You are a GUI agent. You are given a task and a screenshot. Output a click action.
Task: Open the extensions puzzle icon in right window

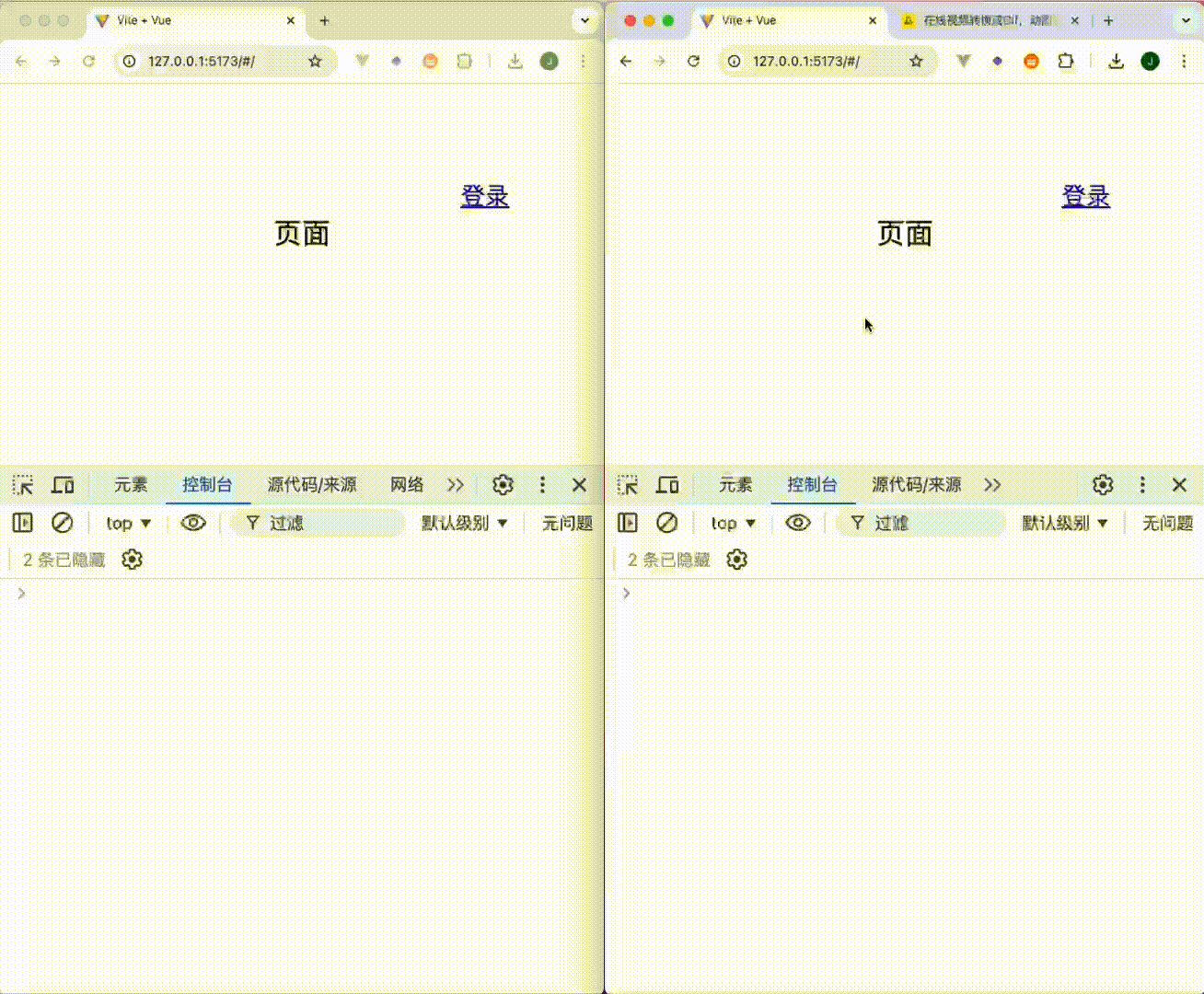1065,61
